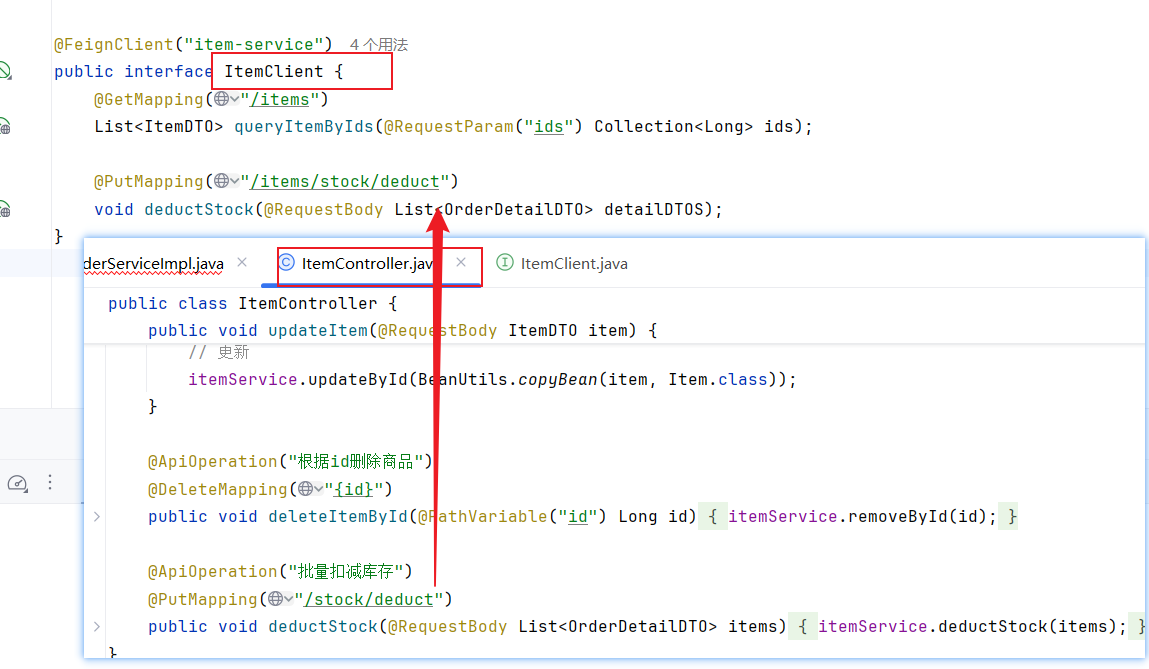Open dropdown arrow beside globe in @PutMapping "/stock/deduct"
This screenshot has width=1149, height=669.
pos(288,599)
